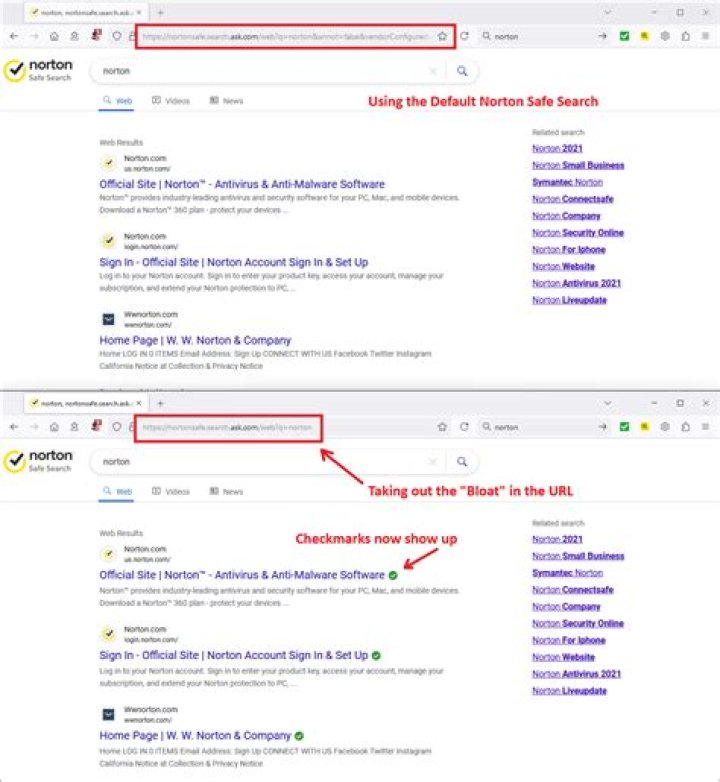Click Symantec Norton related search in top window
Screen dimensions: 720x782
(x=567, y=183)
